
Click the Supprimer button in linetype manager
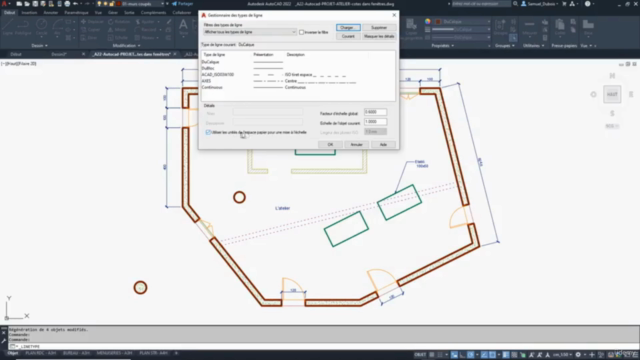click(379, 27)
